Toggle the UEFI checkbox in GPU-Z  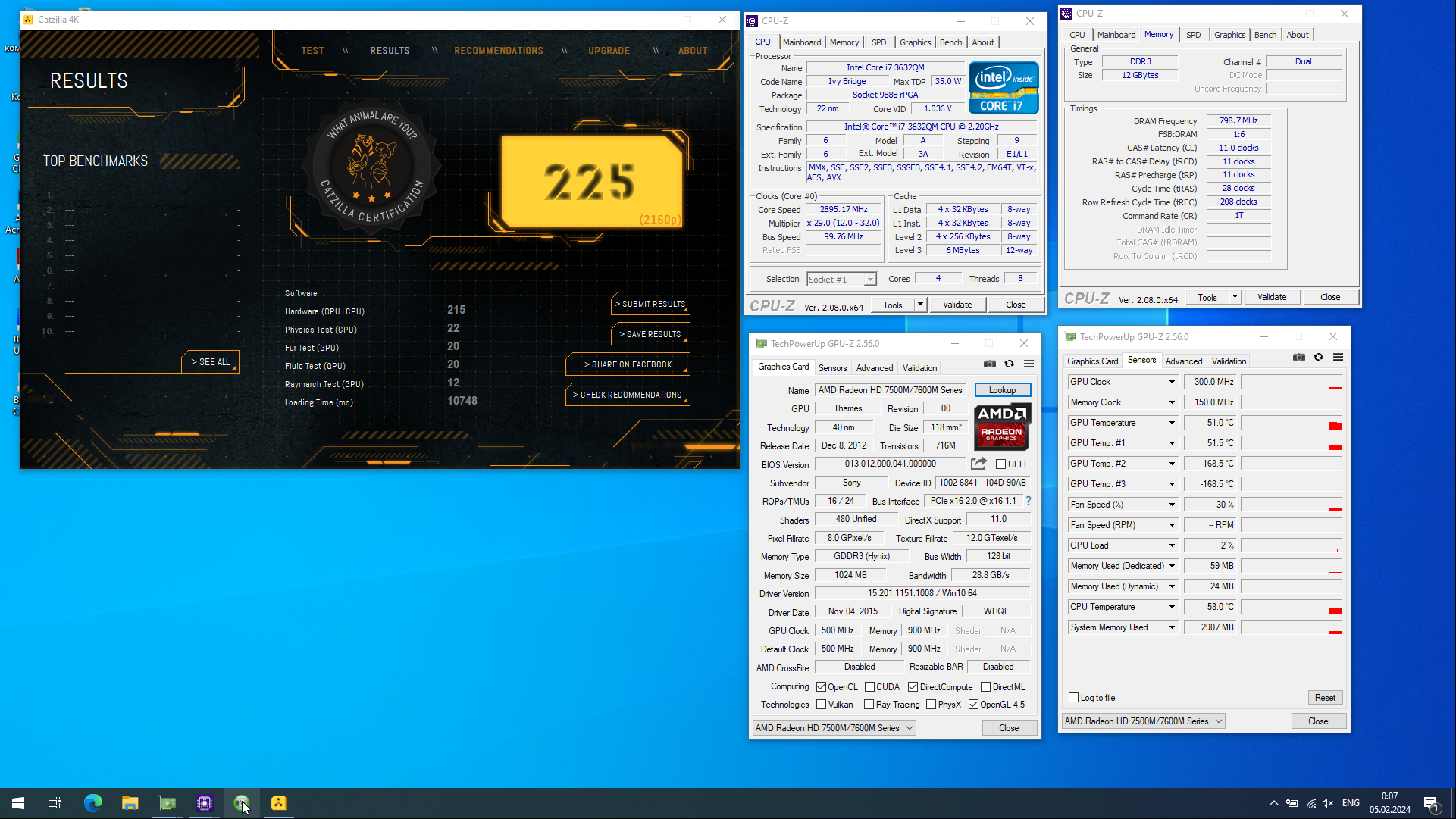[x=1000, y=464]
